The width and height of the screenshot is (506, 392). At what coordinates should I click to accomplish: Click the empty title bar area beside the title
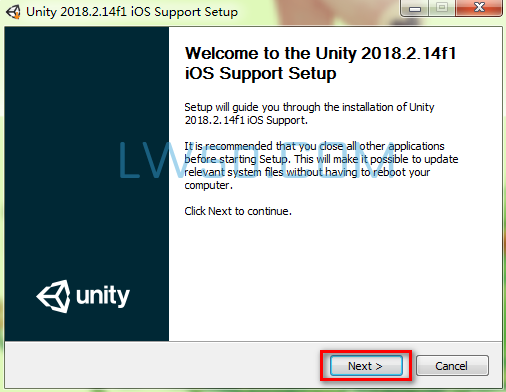click(x=317, y=12)
